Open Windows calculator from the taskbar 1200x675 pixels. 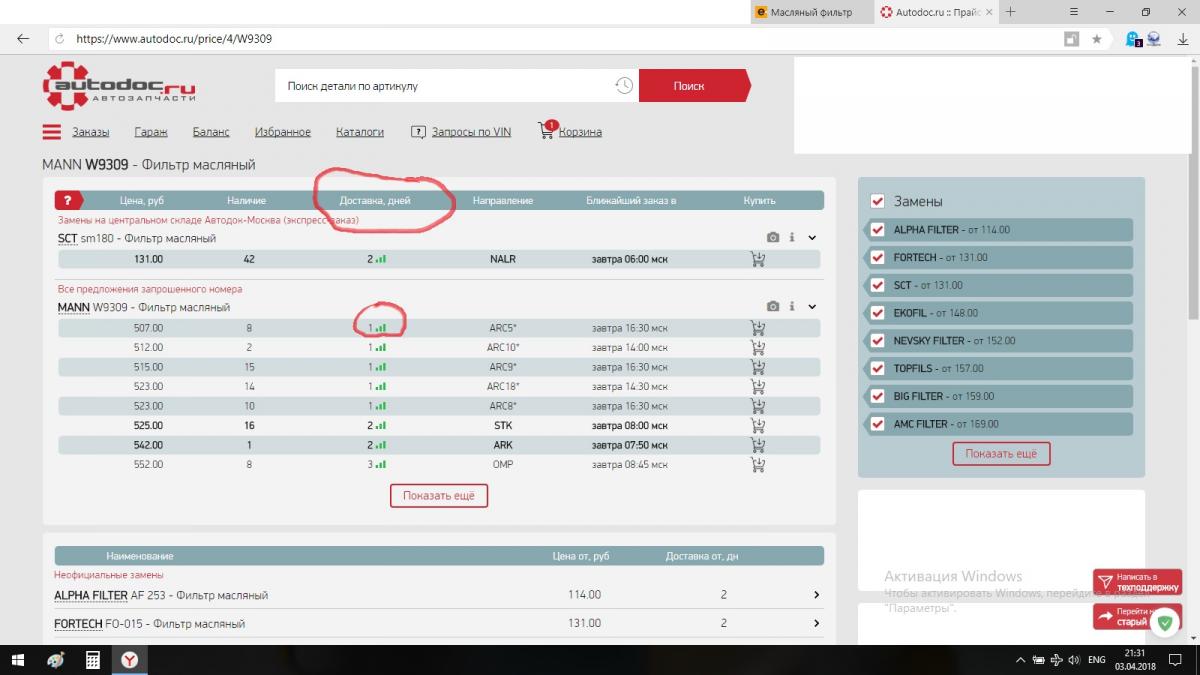[92, 660]
